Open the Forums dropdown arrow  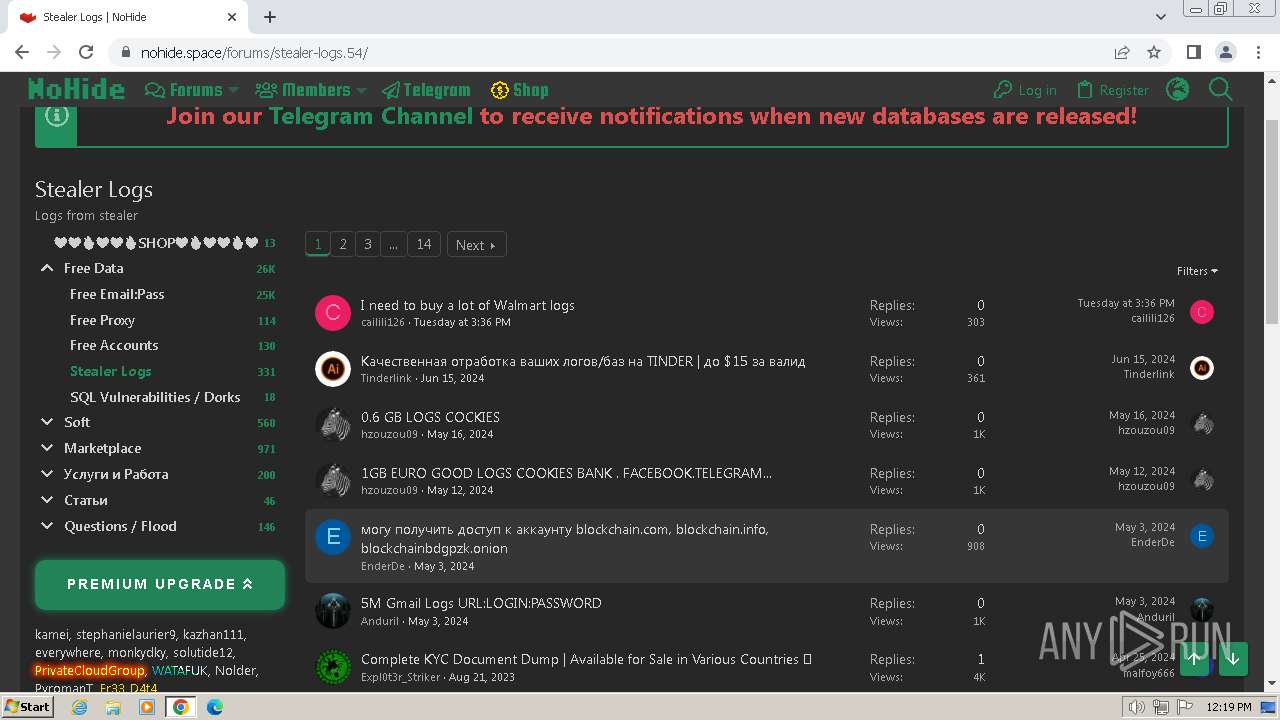click(x=233, y=90)
